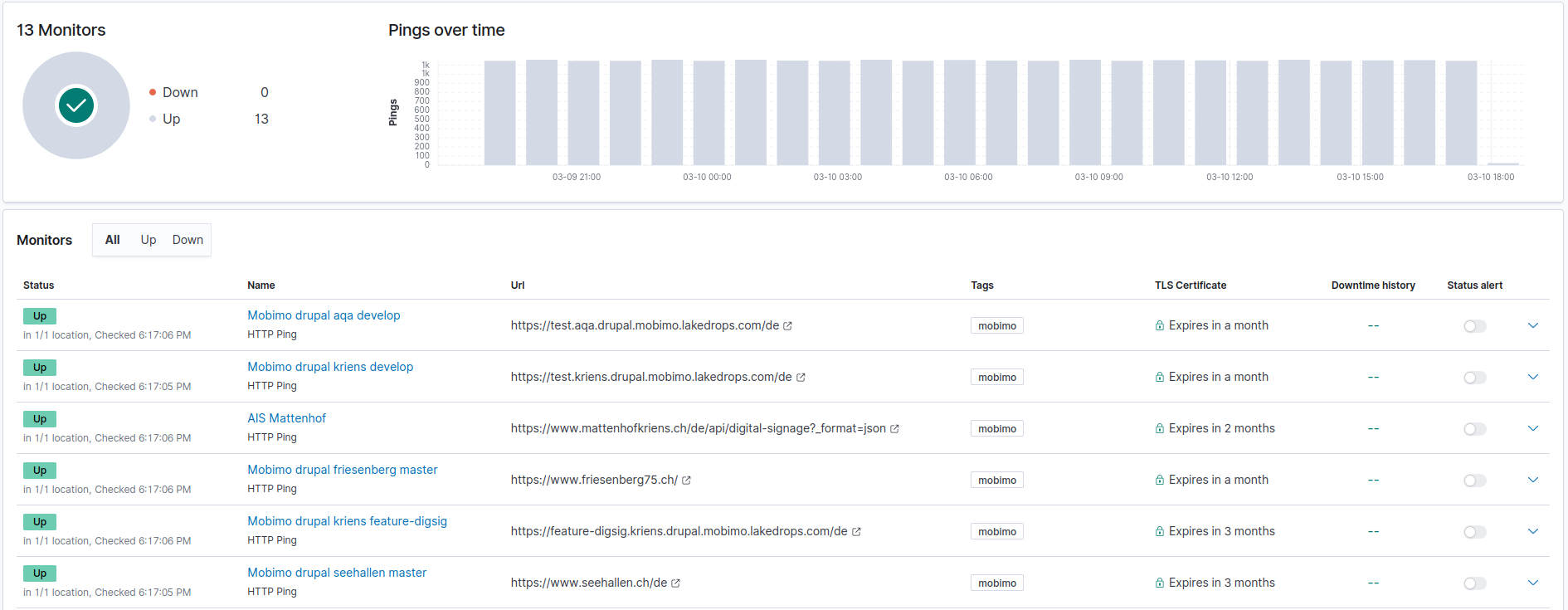Click external link icon beside test.kriens URL
The image size is (1568, 610).
tap(801, 378)
